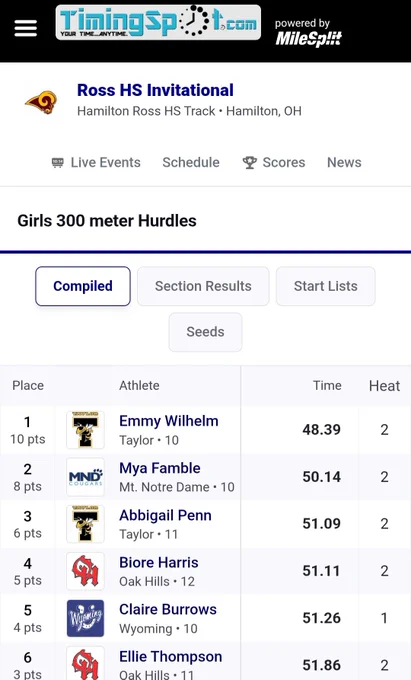Open Claire Burrows athlete profile
This screenshot has height=680, width=411.
click(168, 609)
